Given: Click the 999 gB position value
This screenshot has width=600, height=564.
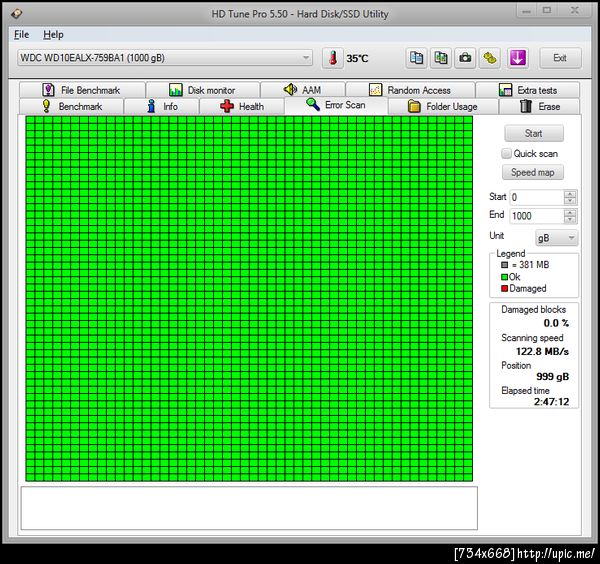Looking at the screenshot, I should tap(553, 377).
